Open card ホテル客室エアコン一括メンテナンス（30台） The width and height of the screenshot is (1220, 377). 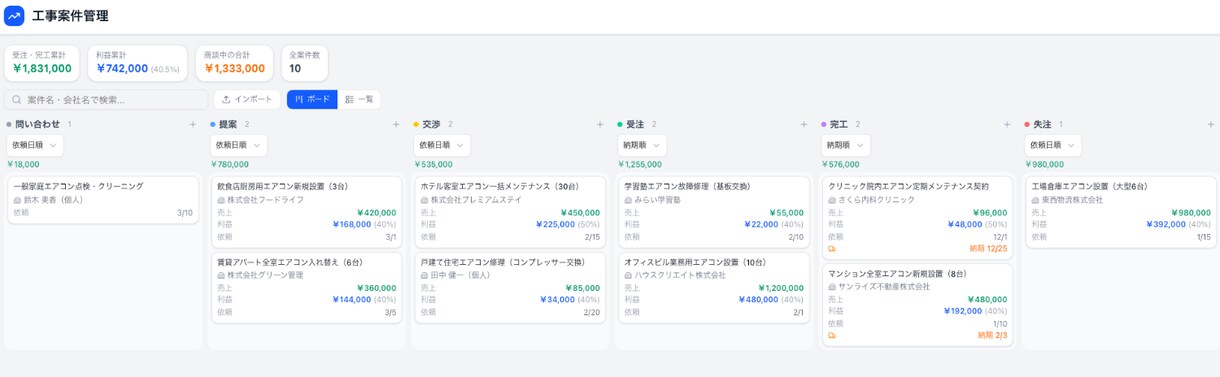(510, 211)
